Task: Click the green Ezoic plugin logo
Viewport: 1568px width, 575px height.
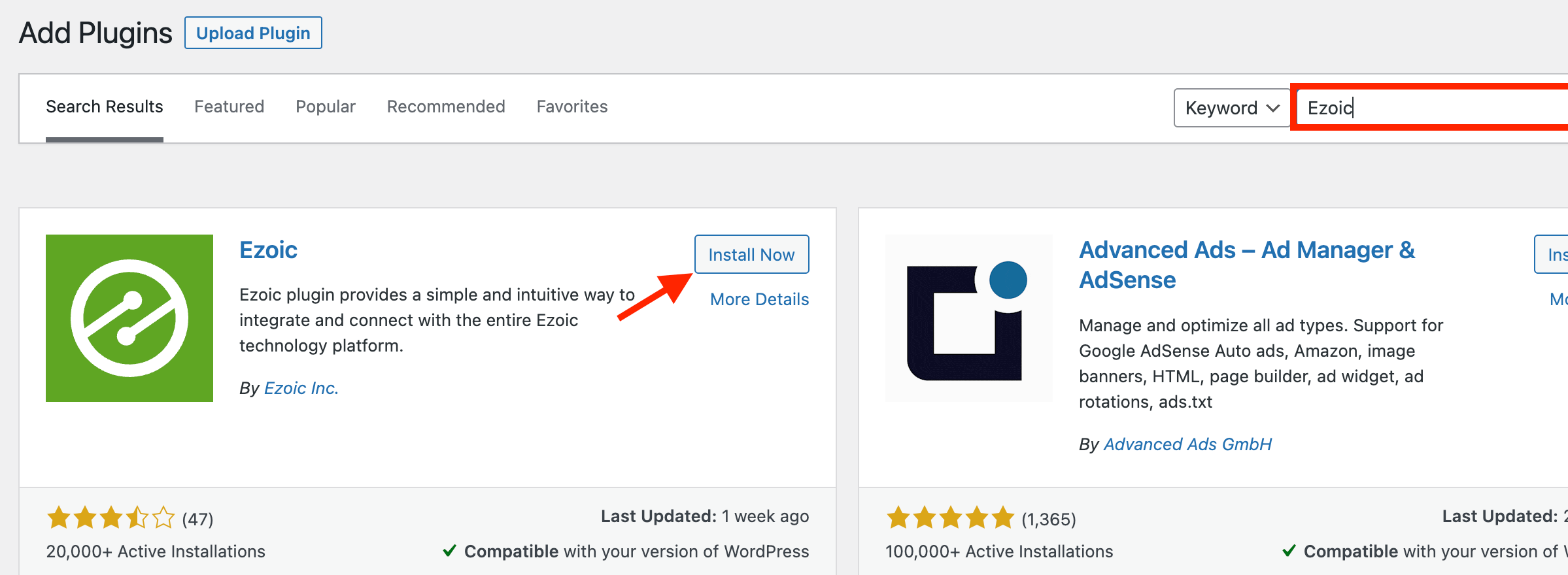Action: (129, 318)
